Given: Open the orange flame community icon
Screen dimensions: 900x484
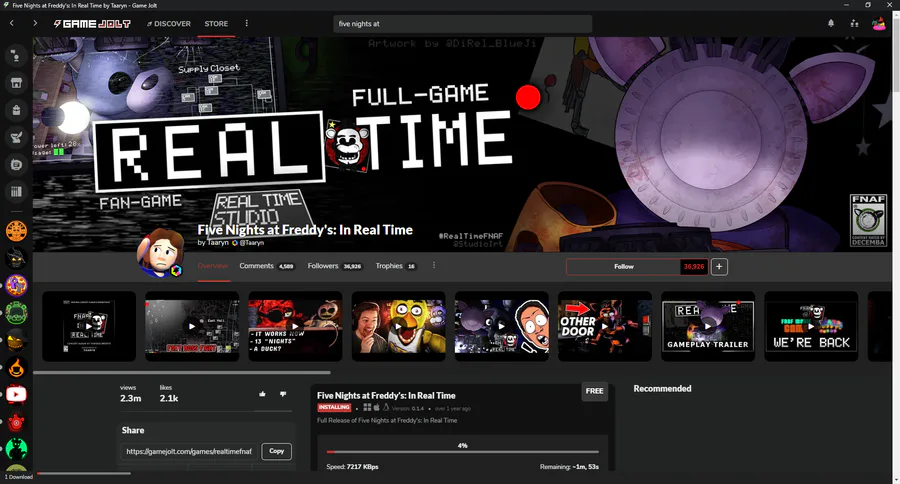Looking at the screenshot, I should tap(16, 367).
